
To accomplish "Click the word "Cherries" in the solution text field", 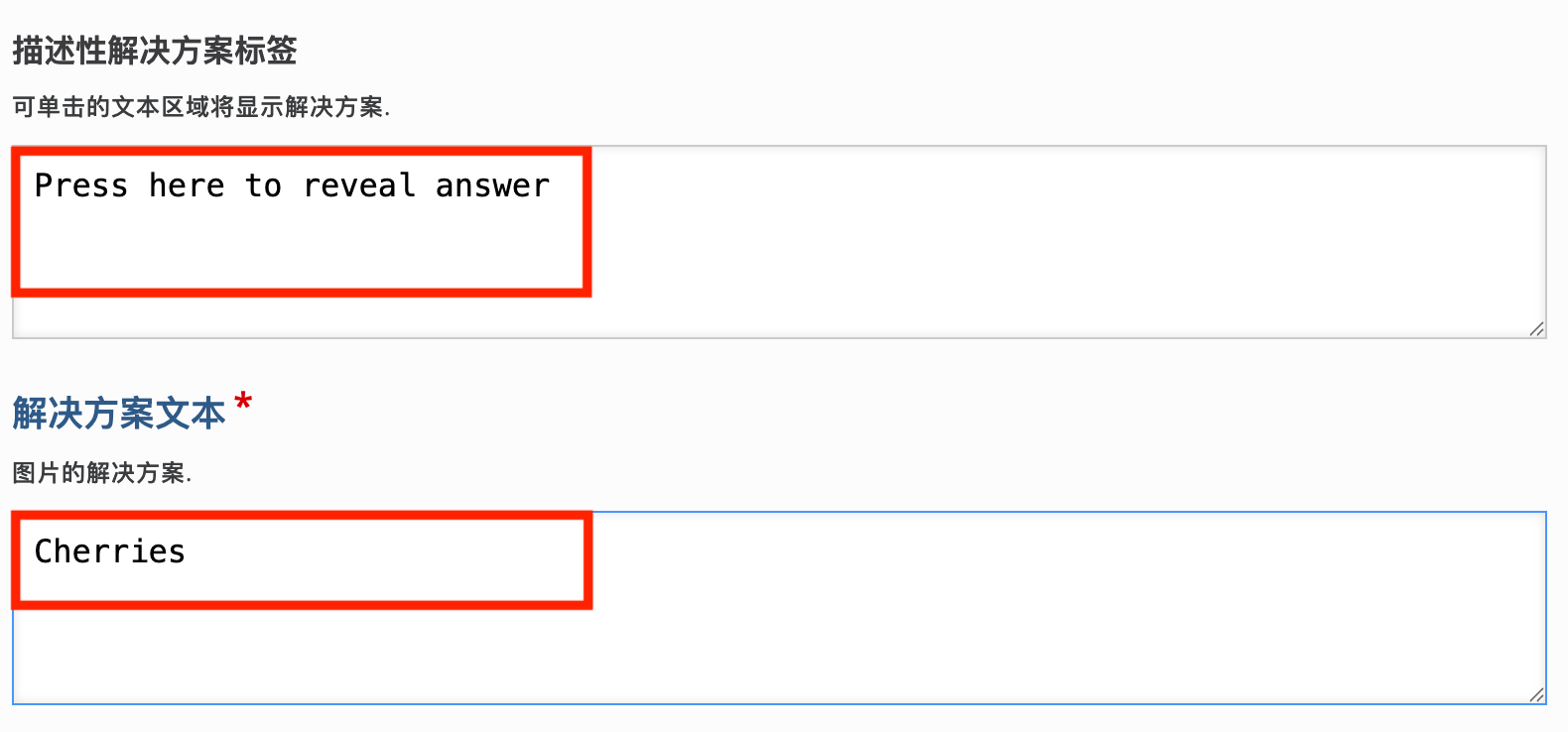I will click(x=109, y=551).
